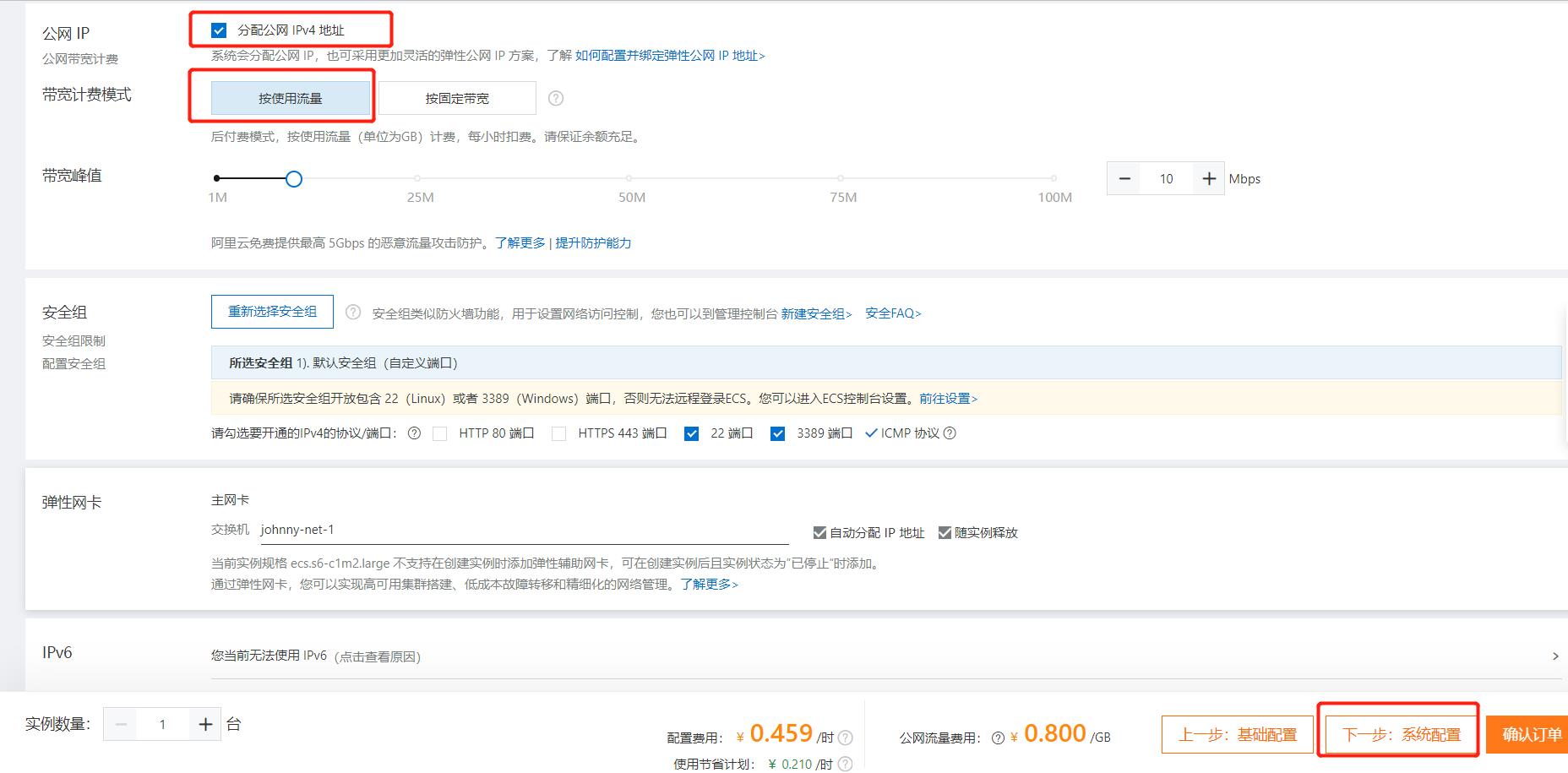Click the bandwidth peak slider handle
Screen dimensions: 1568x773
coord(293,179)
